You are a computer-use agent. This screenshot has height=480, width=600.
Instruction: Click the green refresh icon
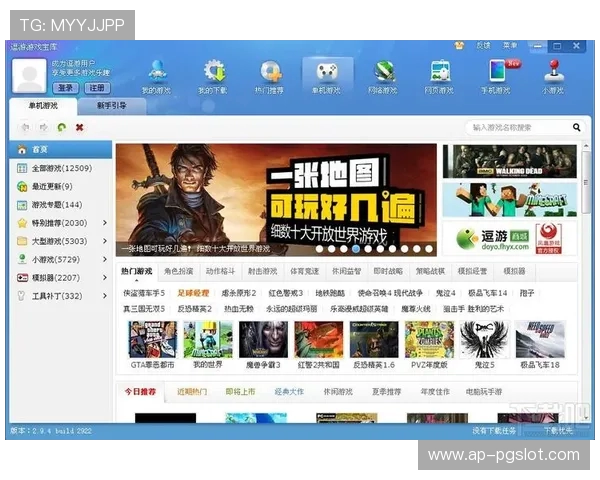pyautogui.click(x=62, y=127)
